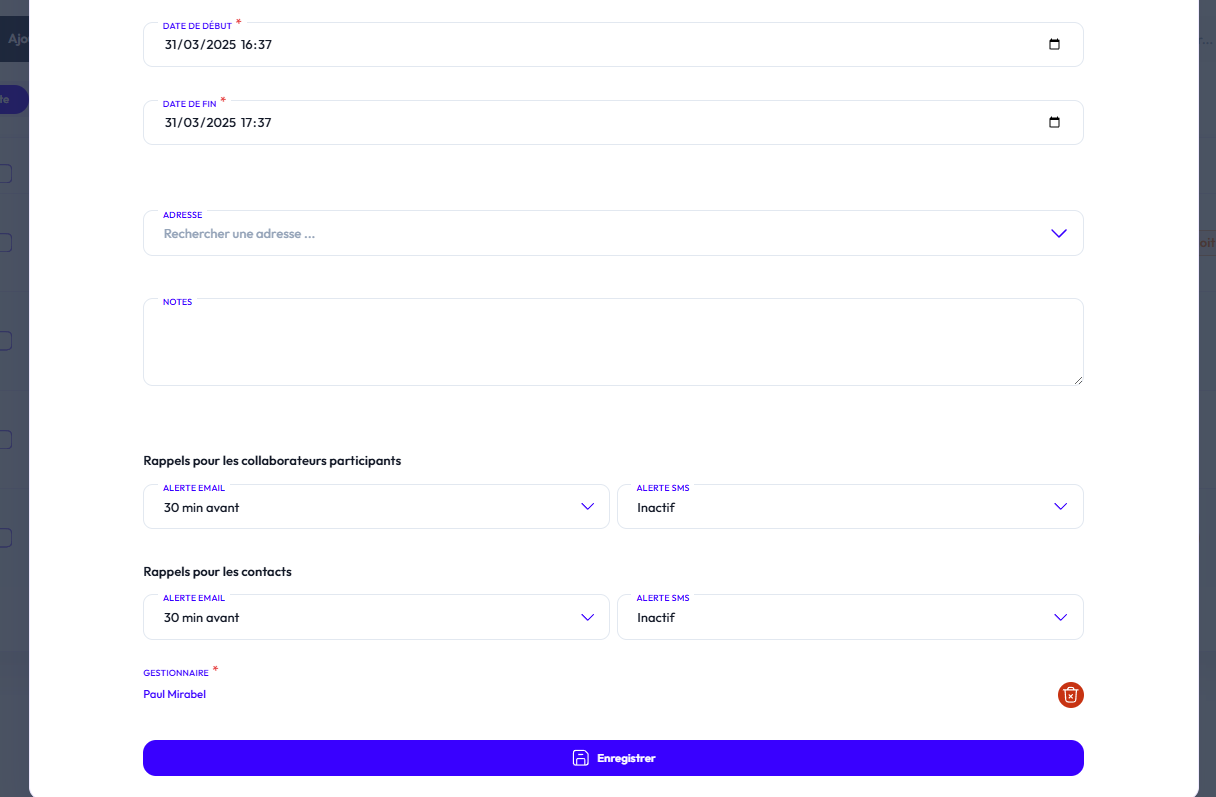Viewport: 1216px width, 797px height.
Task: Select the year value in Date de fin
Action: (x=221, y=123)
